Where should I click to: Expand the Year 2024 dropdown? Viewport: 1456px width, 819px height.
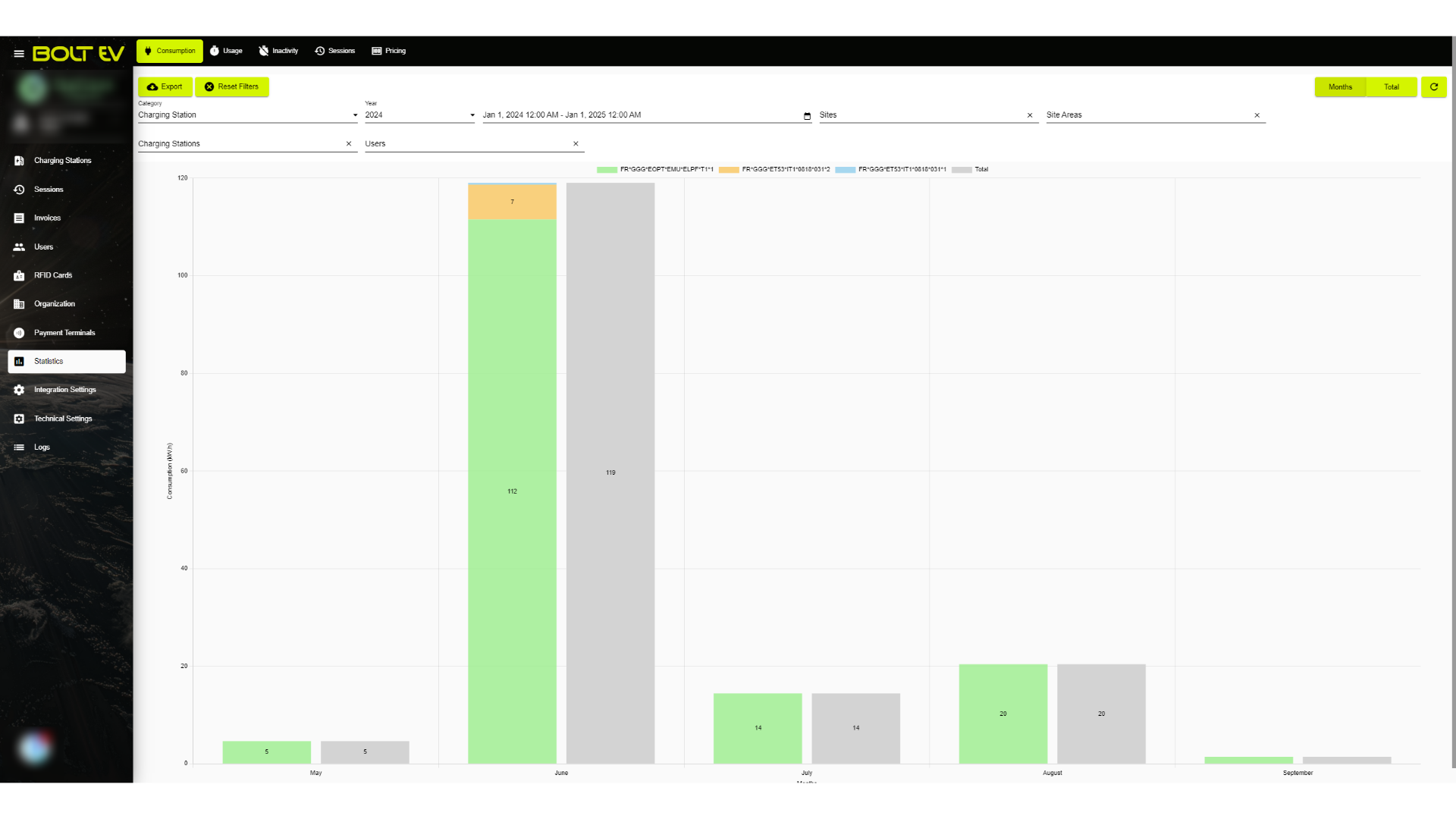419,115
